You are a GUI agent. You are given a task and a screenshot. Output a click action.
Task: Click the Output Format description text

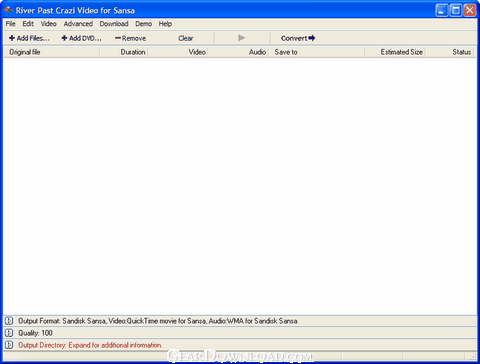158,321
